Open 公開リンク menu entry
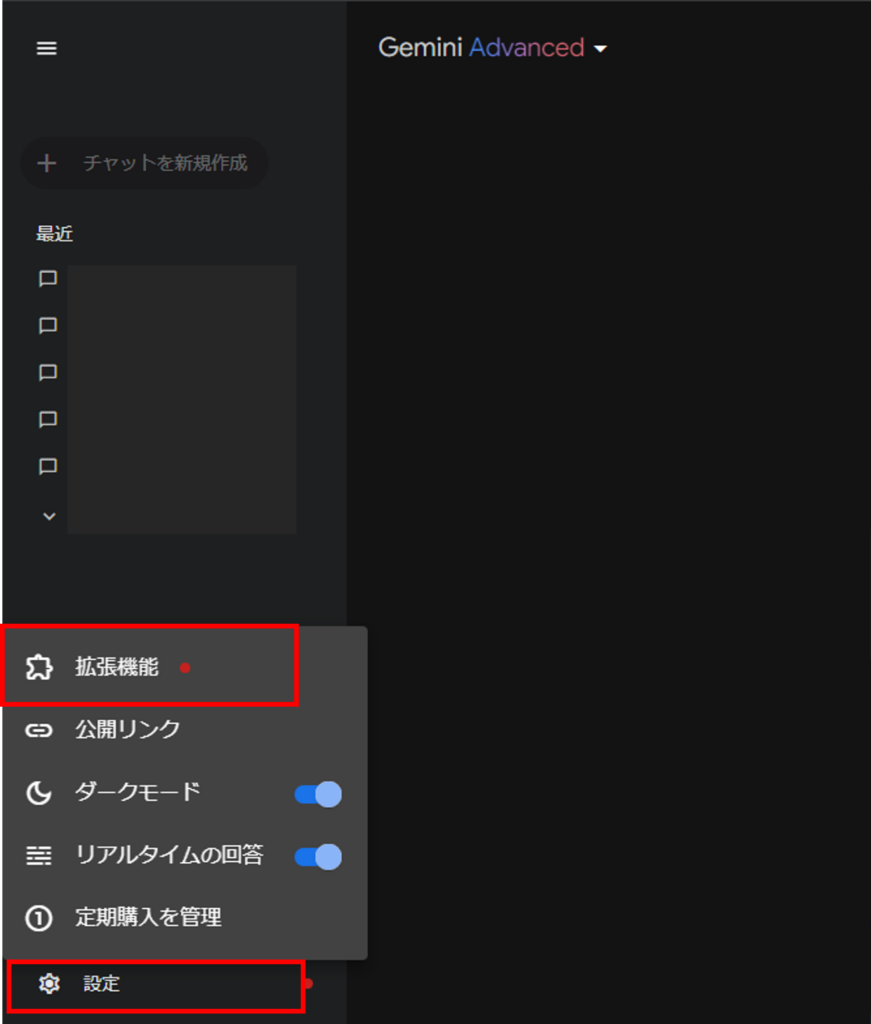The image size is (871, 1024). [x=185, y=729]
